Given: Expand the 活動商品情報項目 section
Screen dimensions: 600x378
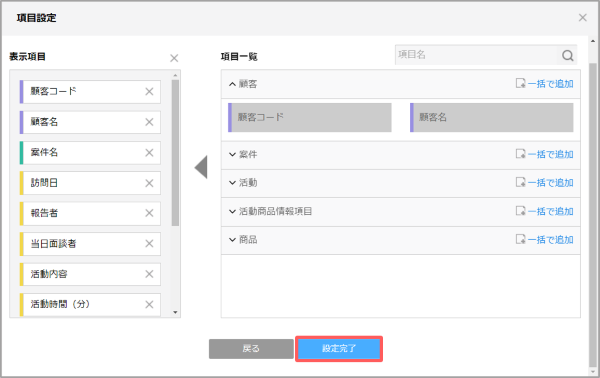Looking at the screenshot, I should click(232, 211).
